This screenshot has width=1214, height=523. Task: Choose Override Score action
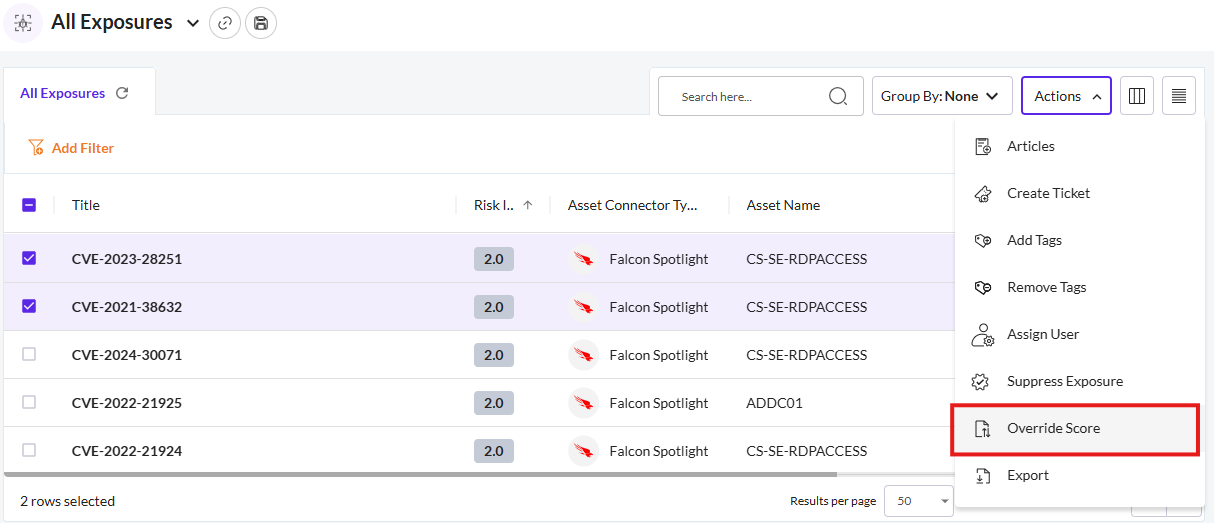tap(1076, 428)
